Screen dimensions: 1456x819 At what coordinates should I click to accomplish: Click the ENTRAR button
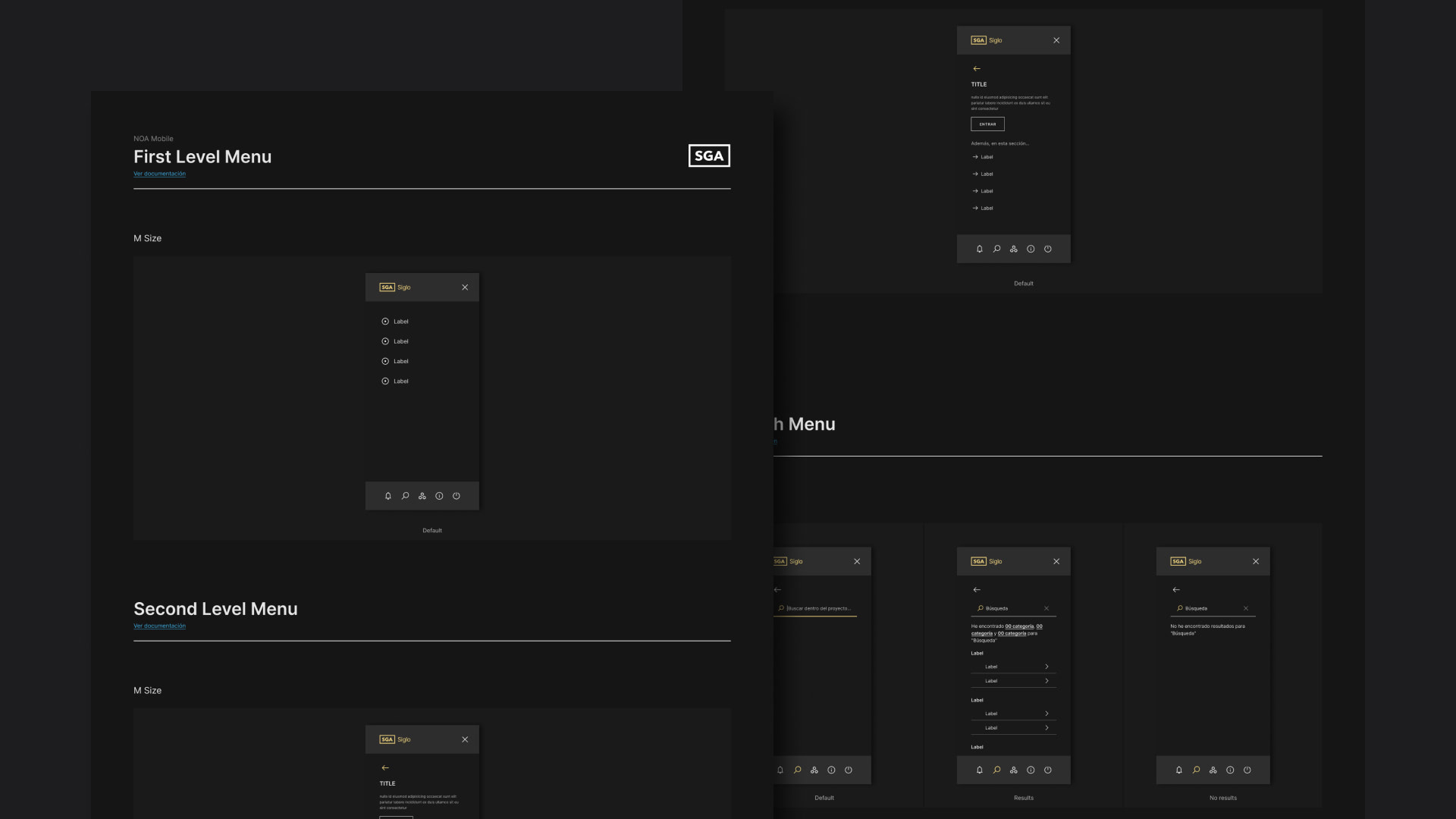(x=987, y=124)
